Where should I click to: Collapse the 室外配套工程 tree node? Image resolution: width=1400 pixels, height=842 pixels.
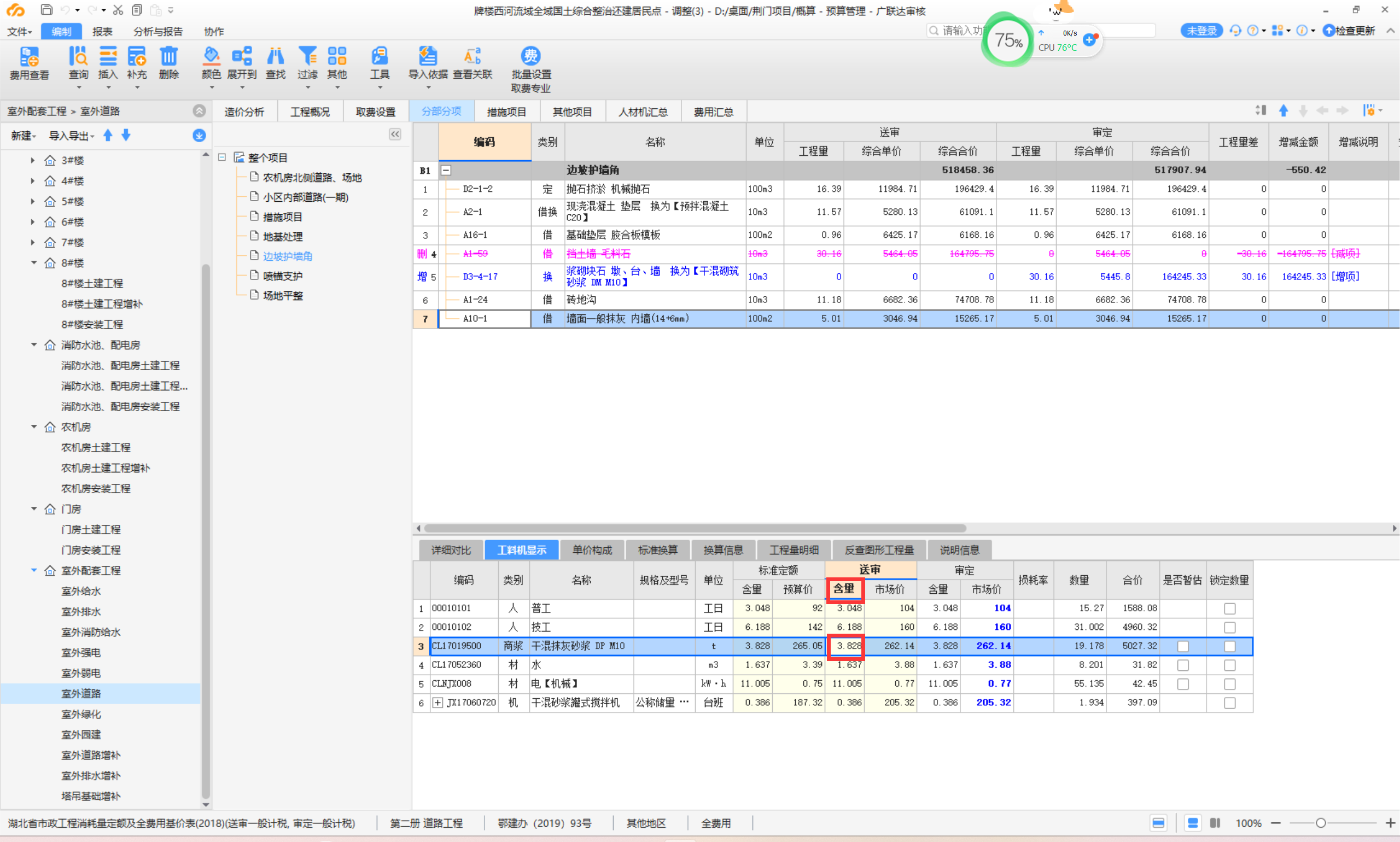tap(33, 570)
